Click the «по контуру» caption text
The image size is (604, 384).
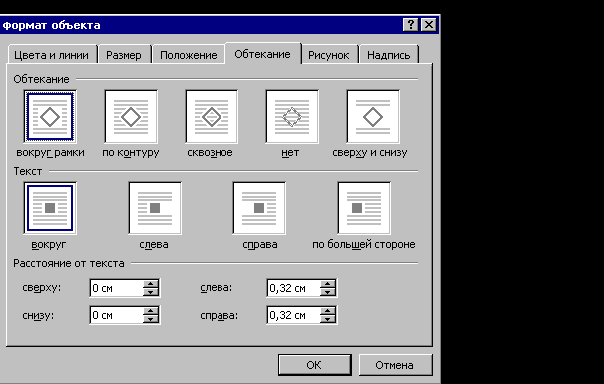131,153
